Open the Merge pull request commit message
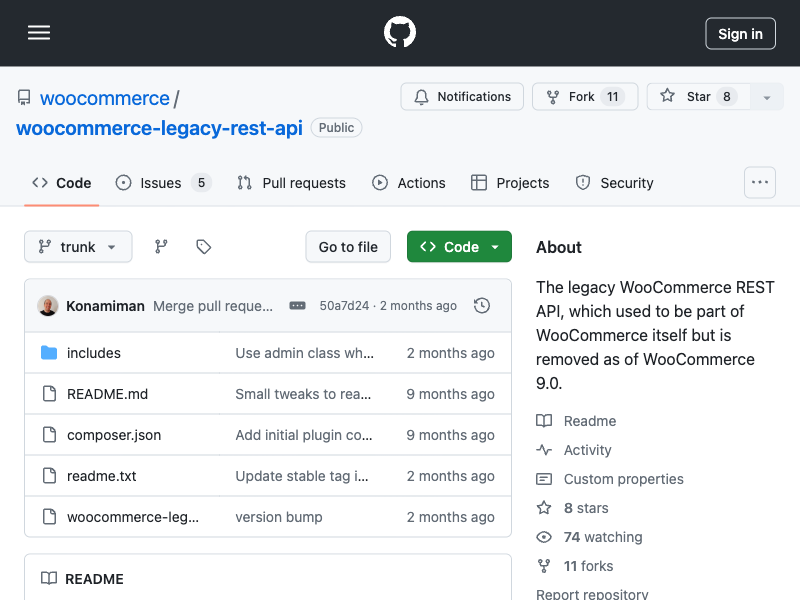Screen dimensions: 800x600 pyautogui.click(x=213, y=306)
